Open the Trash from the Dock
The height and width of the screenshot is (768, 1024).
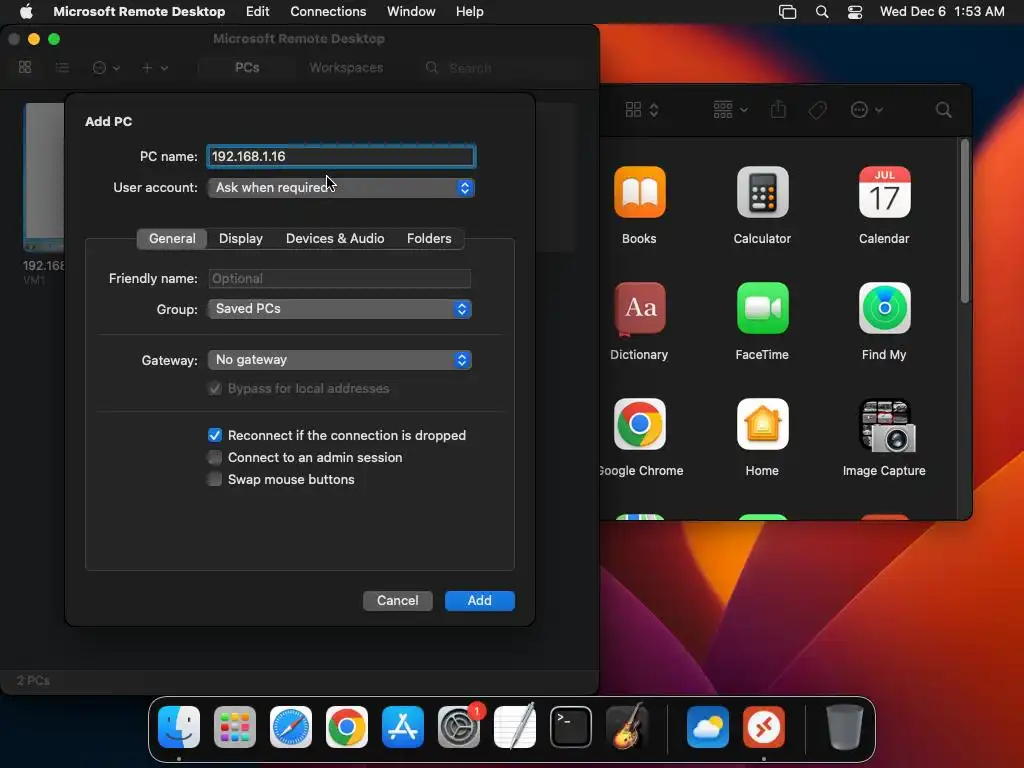click(844, 727)
